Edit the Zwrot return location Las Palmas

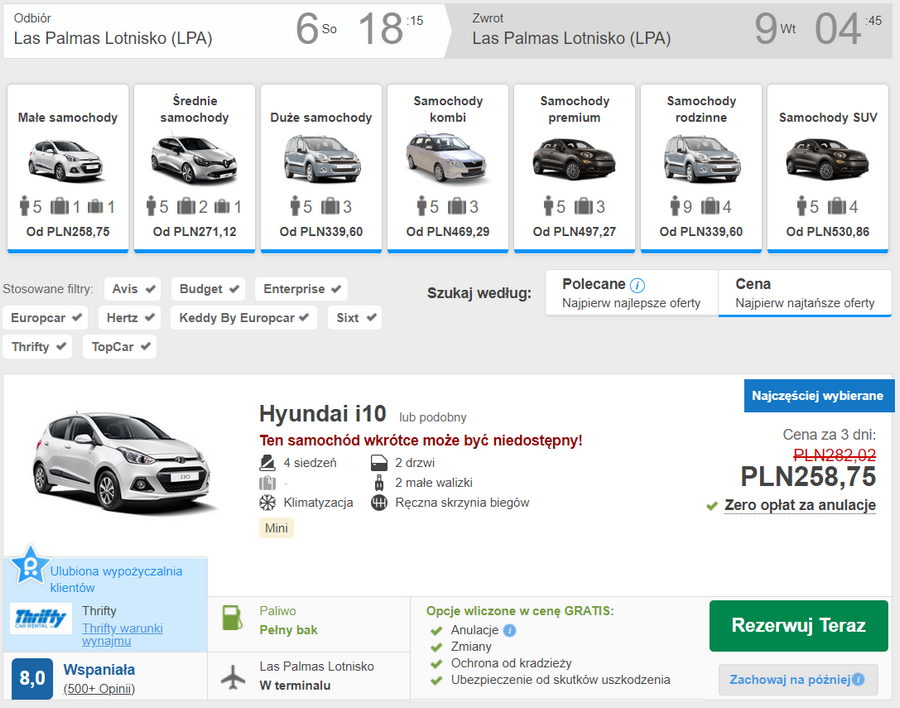tap(572, 38)
